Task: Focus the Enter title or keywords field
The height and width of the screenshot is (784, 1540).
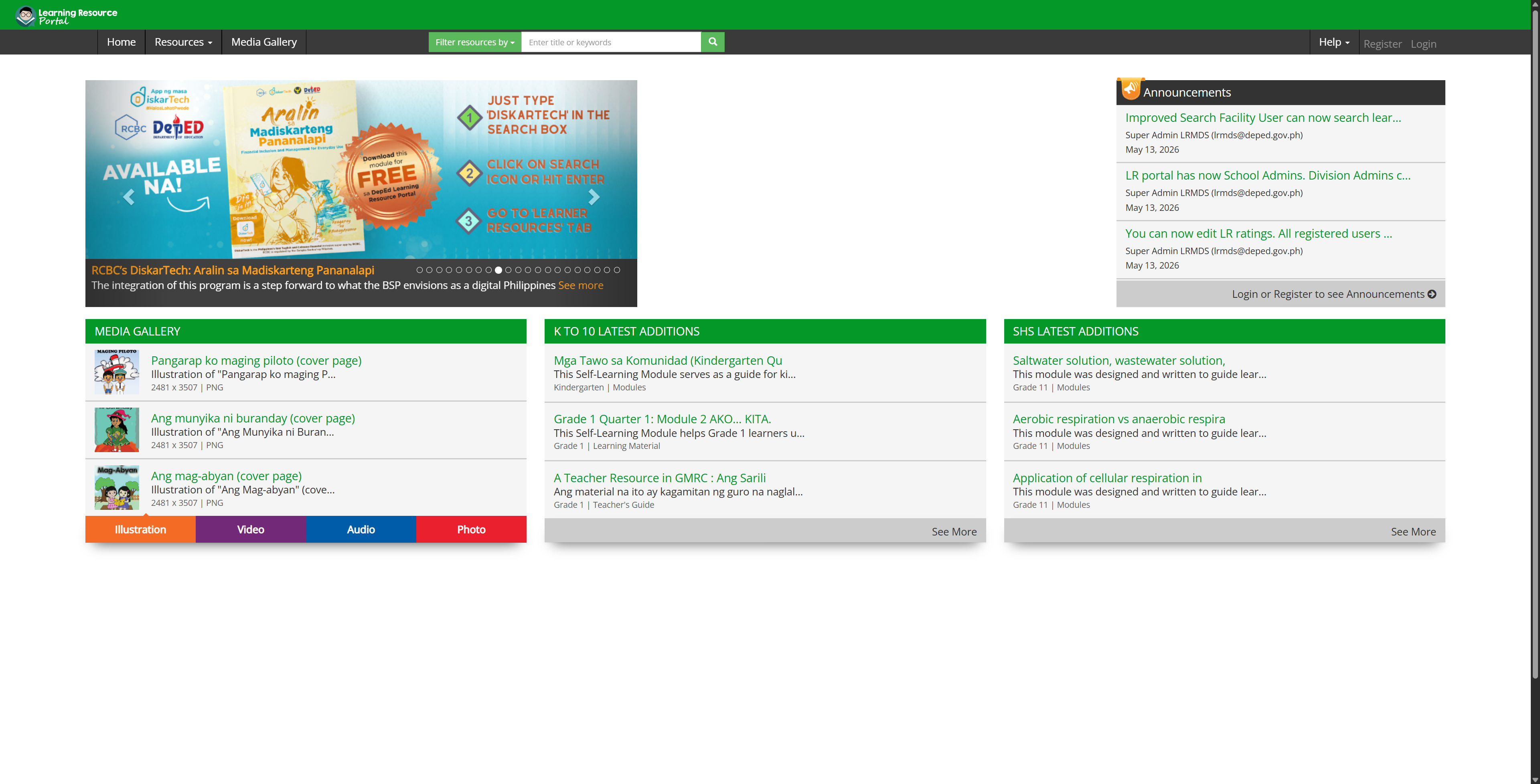Action: pos(611,42)
